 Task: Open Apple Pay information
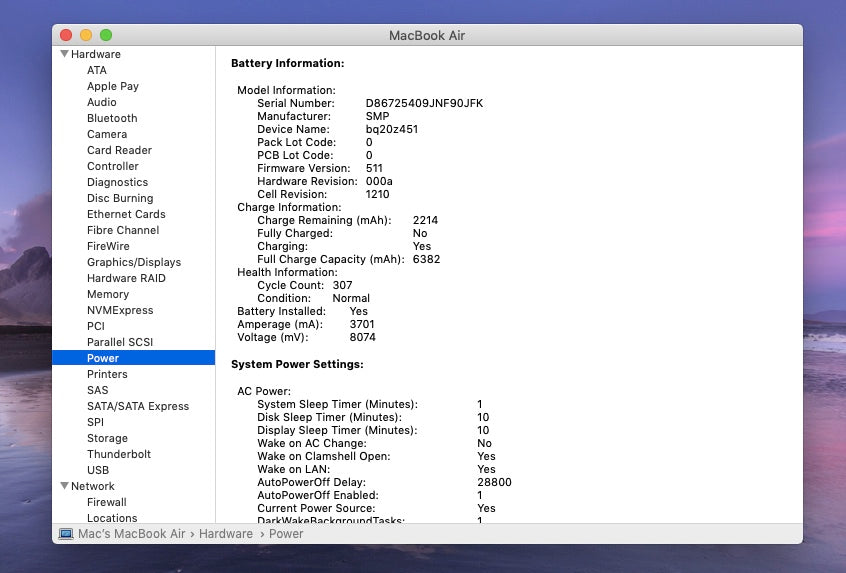click(113, 86)
